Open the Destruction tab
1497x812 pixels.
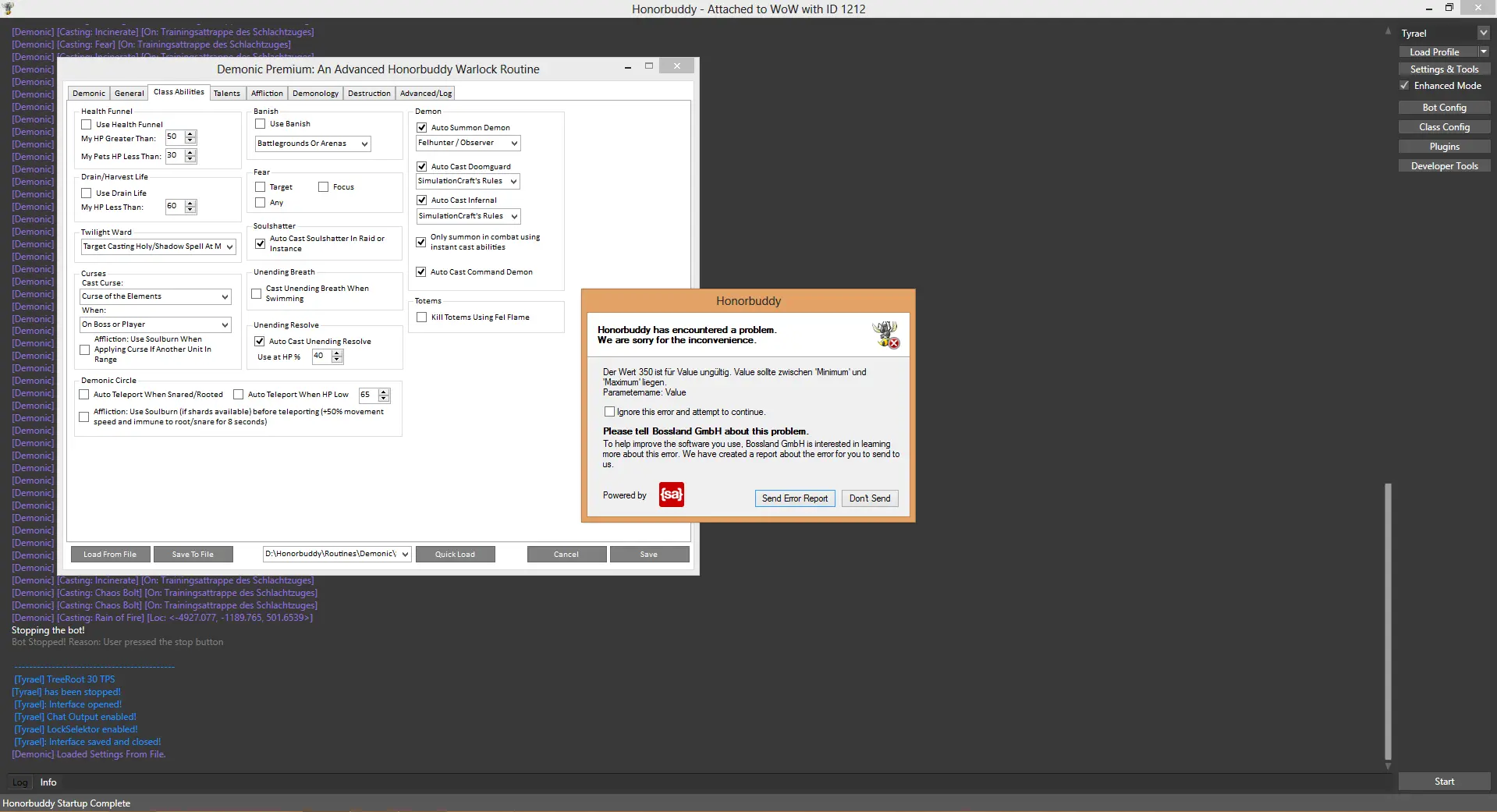[369, 93]
